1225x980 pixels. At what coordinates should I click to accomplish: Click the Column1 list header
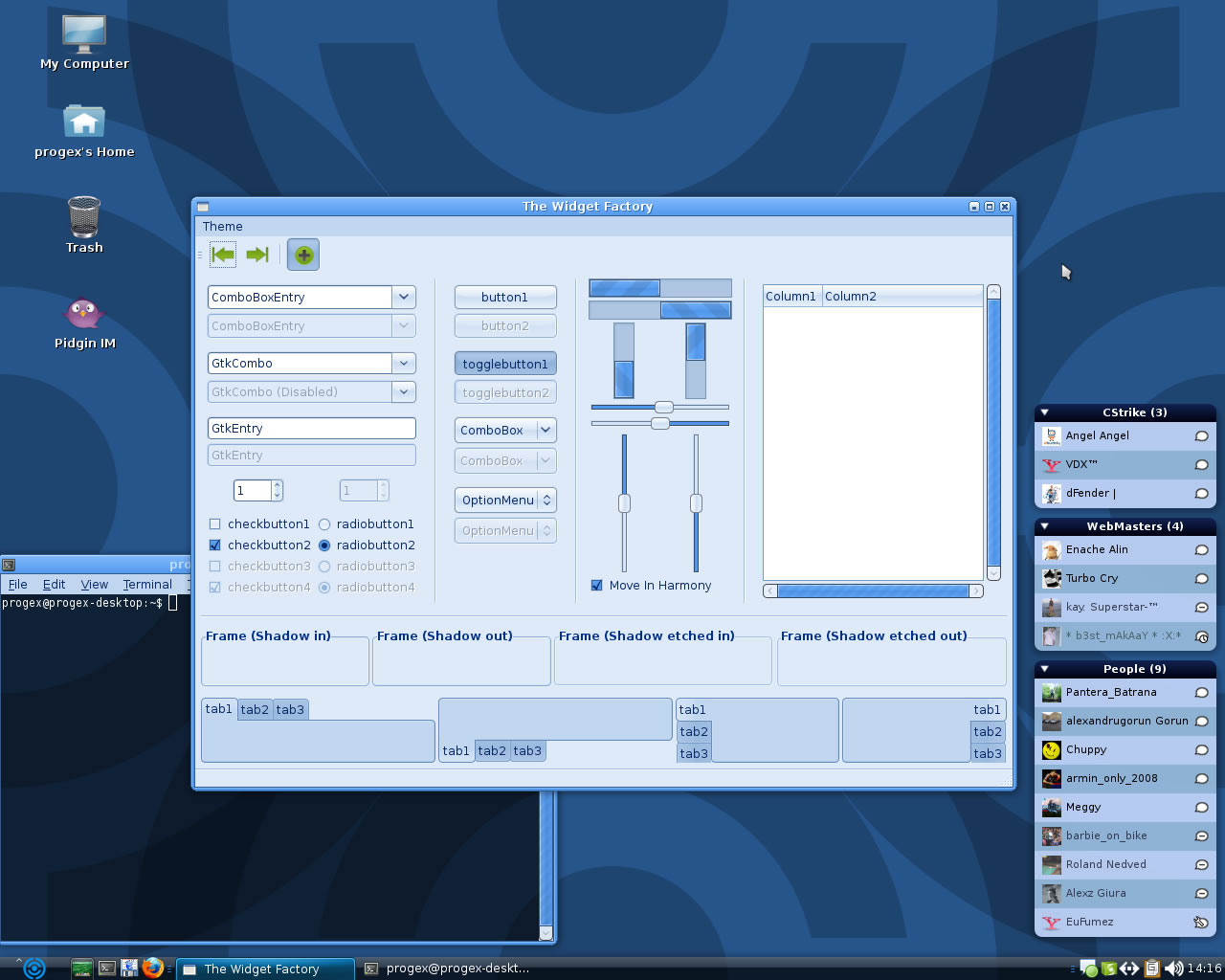791,297
